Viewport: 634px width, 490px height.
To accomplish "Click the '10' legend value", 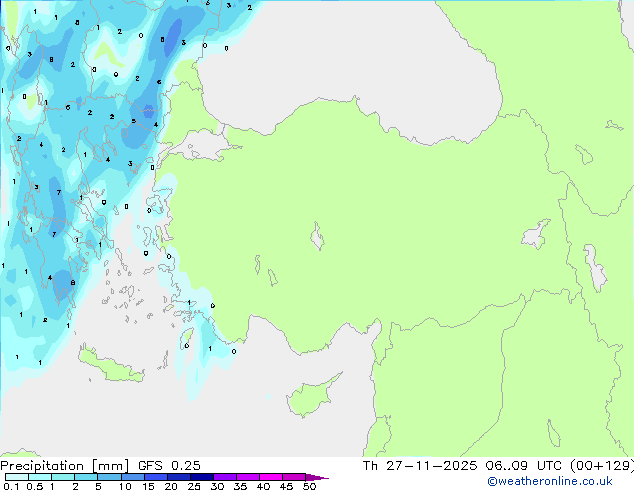I will 125,486.
